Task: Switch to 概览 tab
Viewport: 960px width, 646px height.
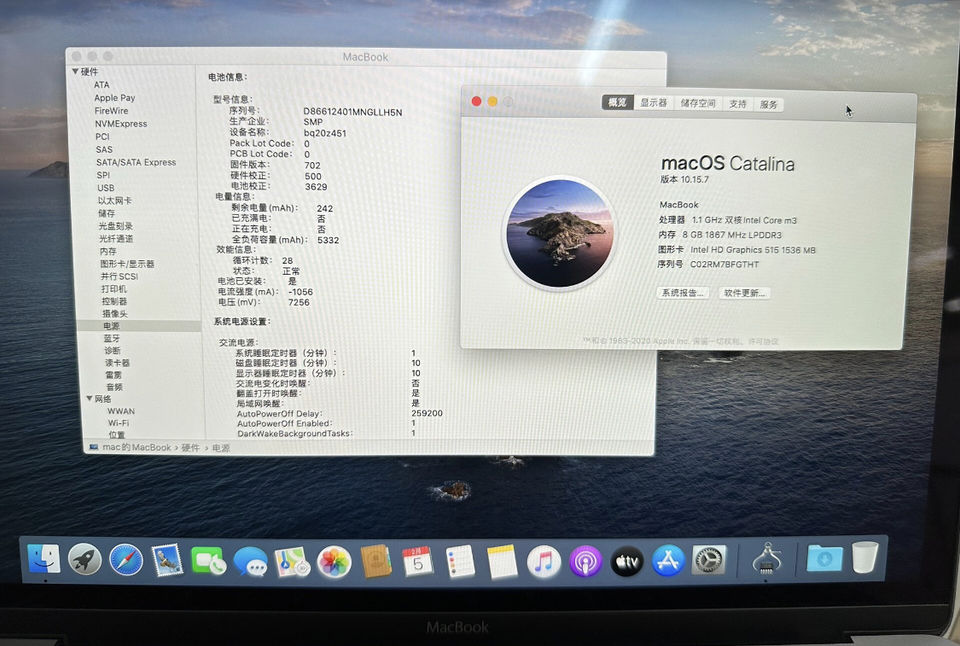Action: (617, 103)
